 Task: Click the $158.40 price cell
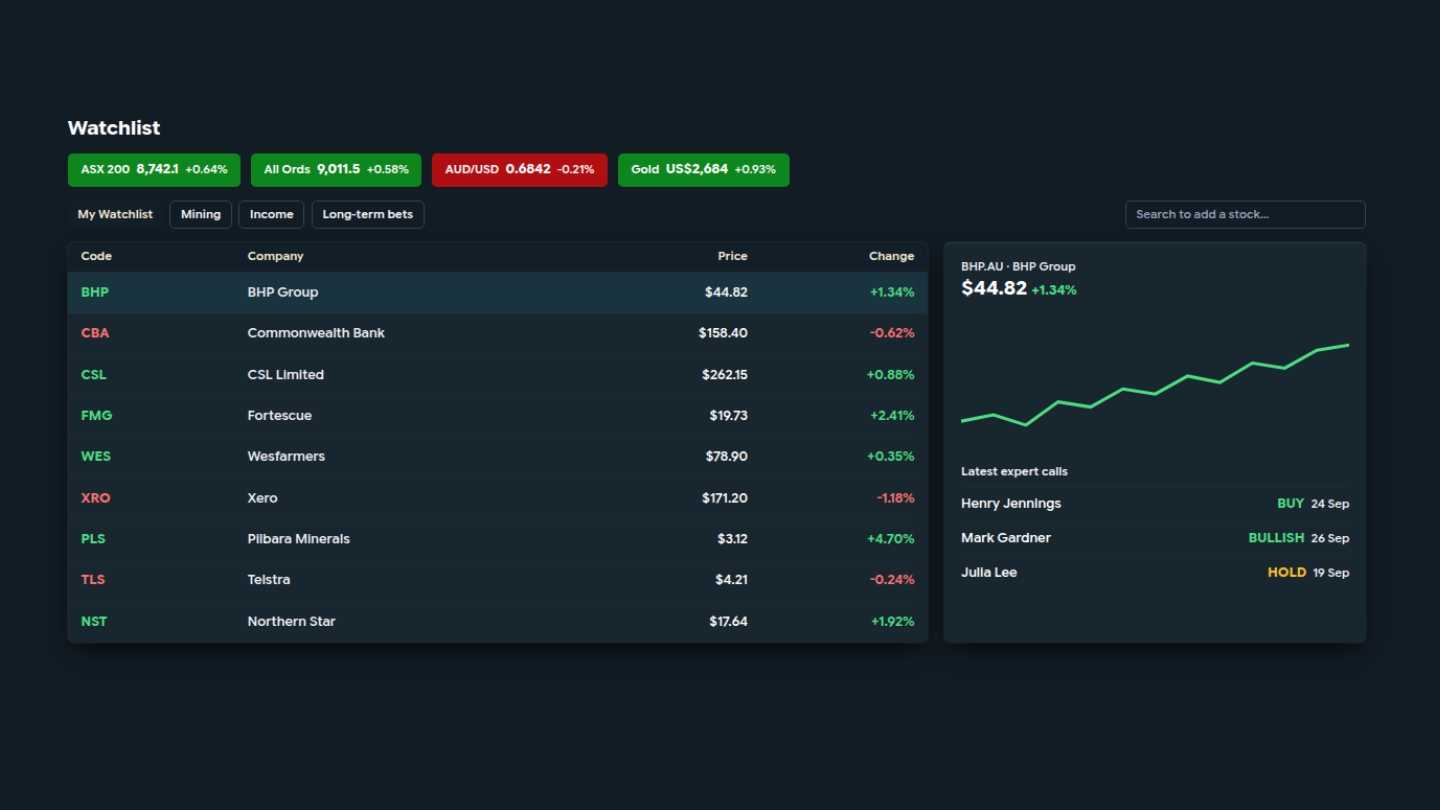pos(723,333)
